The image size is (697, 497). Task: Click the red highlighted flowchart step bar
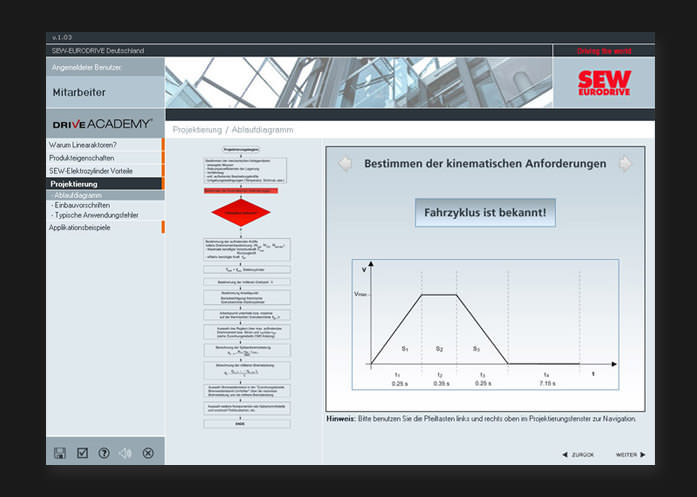pyautogui.click(x=241, y=191)
